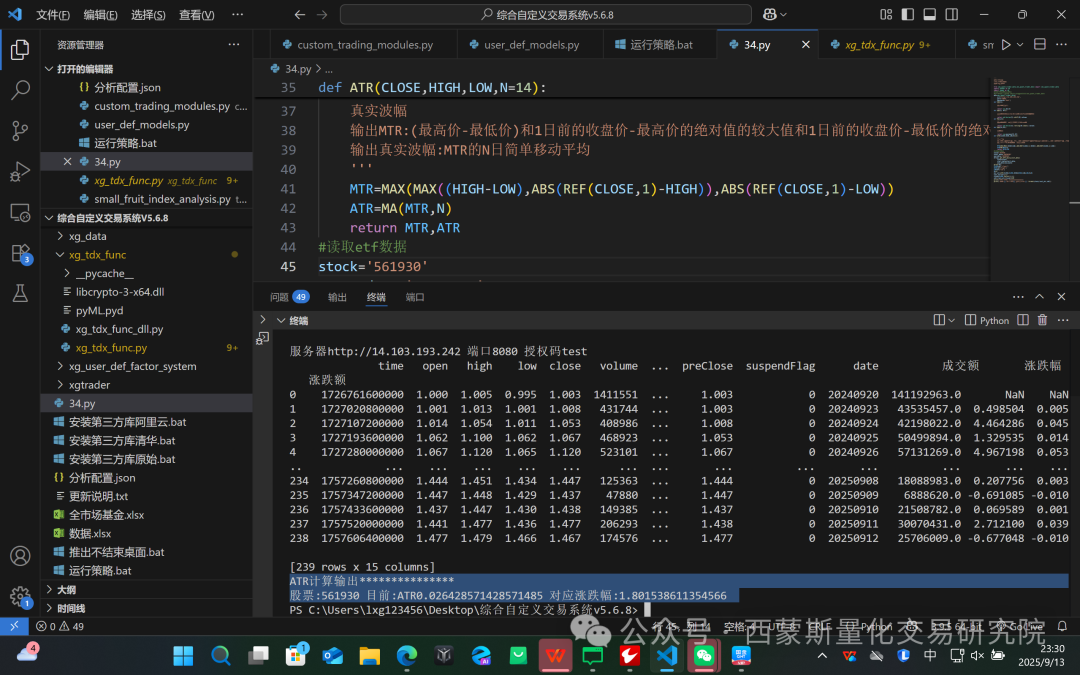Customize layout icon in title bar
The width and height of the screenshot is (1080, 675).
[886, 14]
